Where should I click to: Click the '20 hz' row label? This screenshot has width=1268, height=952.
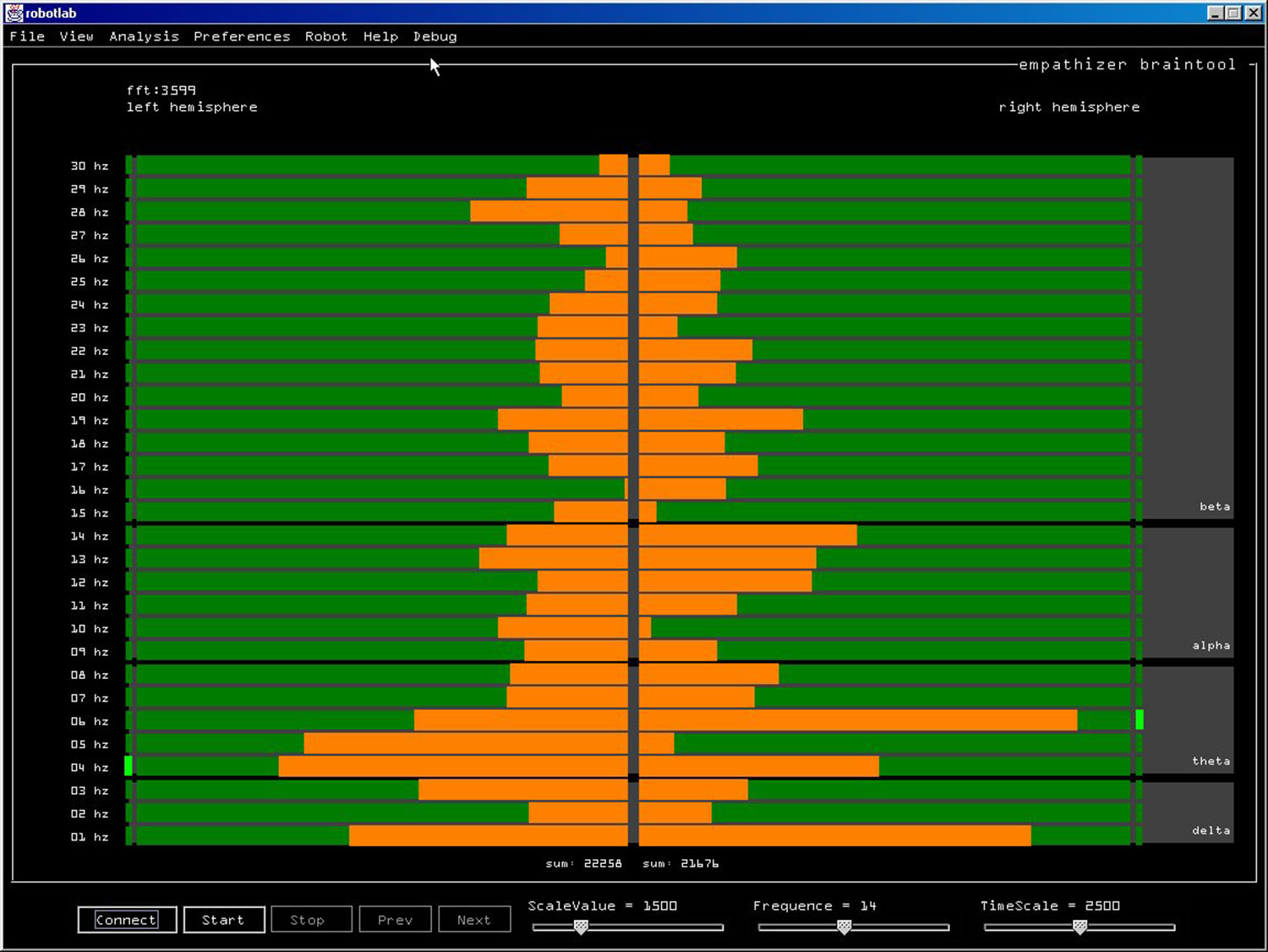pos(90,397)
